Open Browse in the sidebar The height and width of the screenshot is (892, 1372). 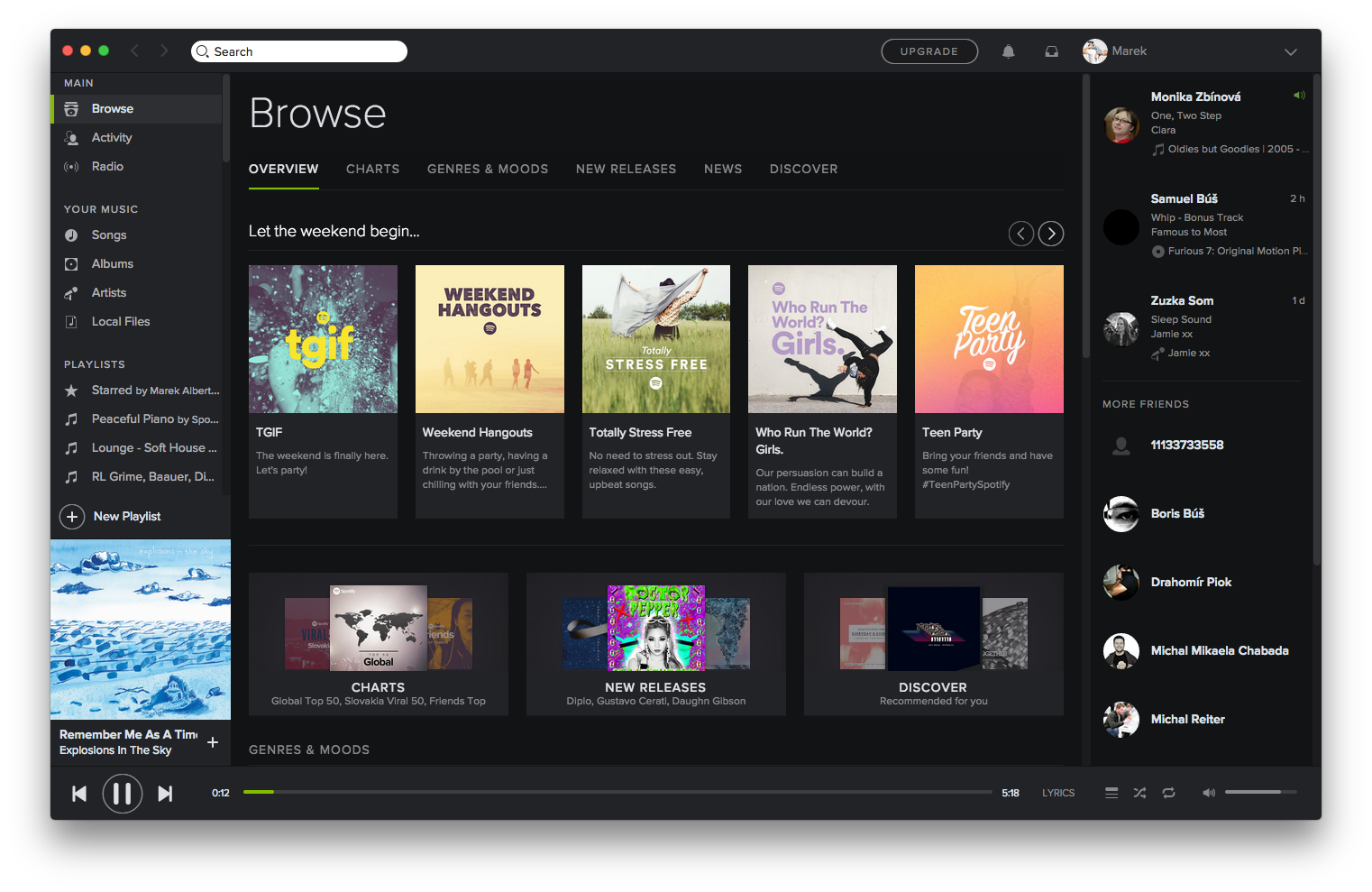tap(136, 108)
